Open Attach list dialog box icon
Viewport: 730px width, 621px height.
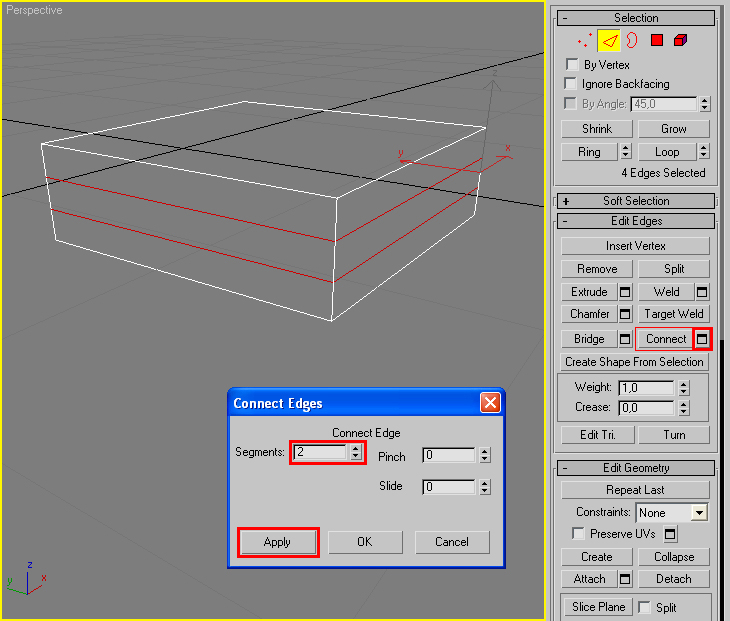click(625, 579)
